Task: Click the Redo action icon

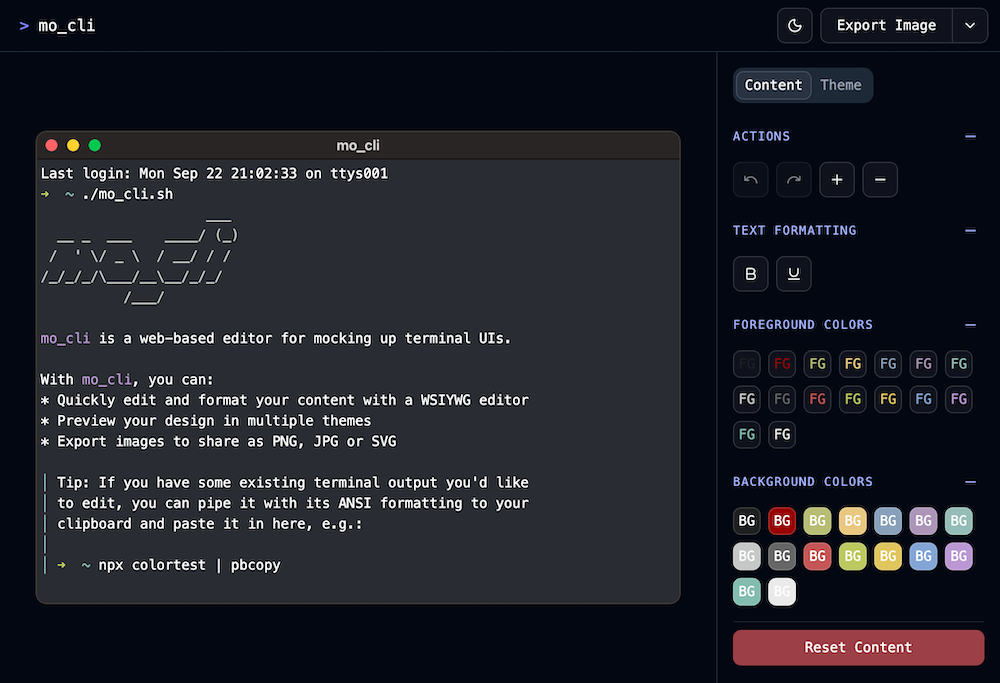Action: (794, 179)
